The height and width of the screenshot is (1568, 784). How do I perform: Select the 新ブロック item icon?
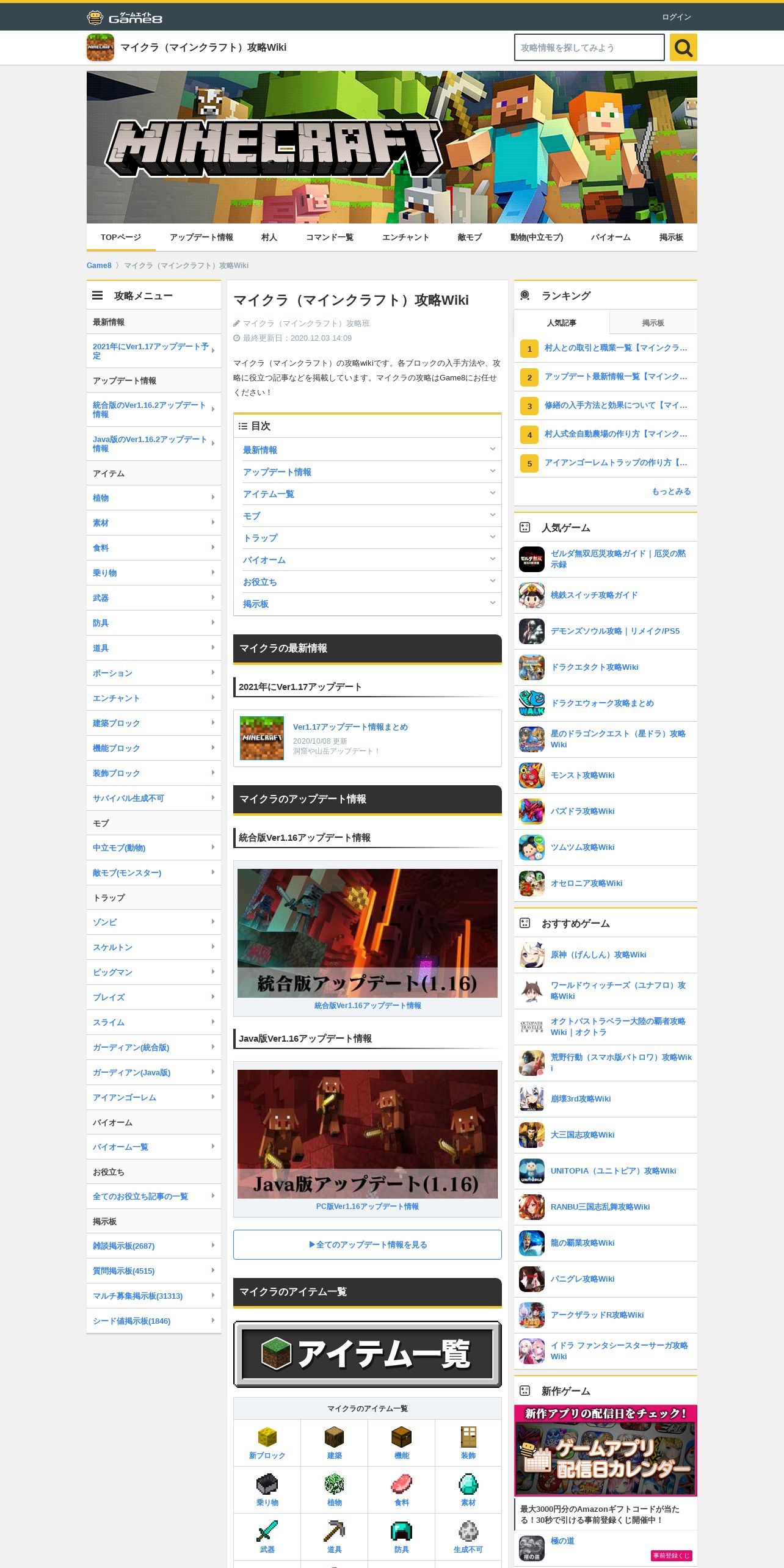click(x=267, y=1437)
